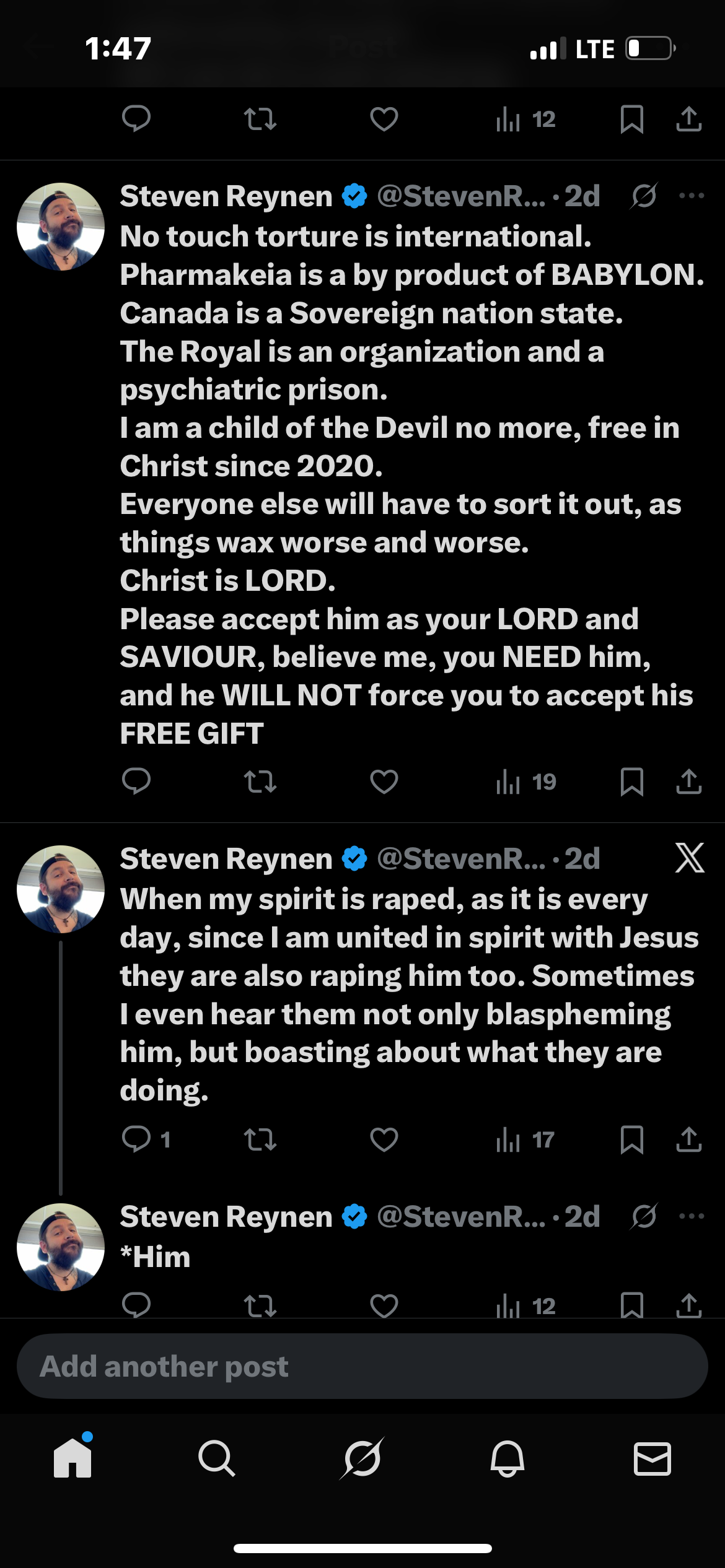Screen dimensions: 725x1568
Task: Open Messages envelope tab
Action: coord(652,1458)
